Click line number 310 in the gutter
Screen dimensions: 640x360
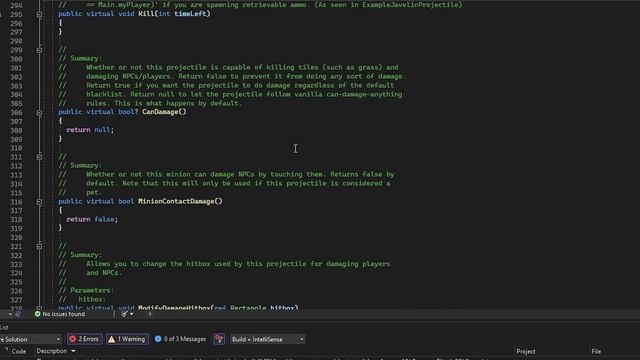pyautogui.click(x=16, y=148)
